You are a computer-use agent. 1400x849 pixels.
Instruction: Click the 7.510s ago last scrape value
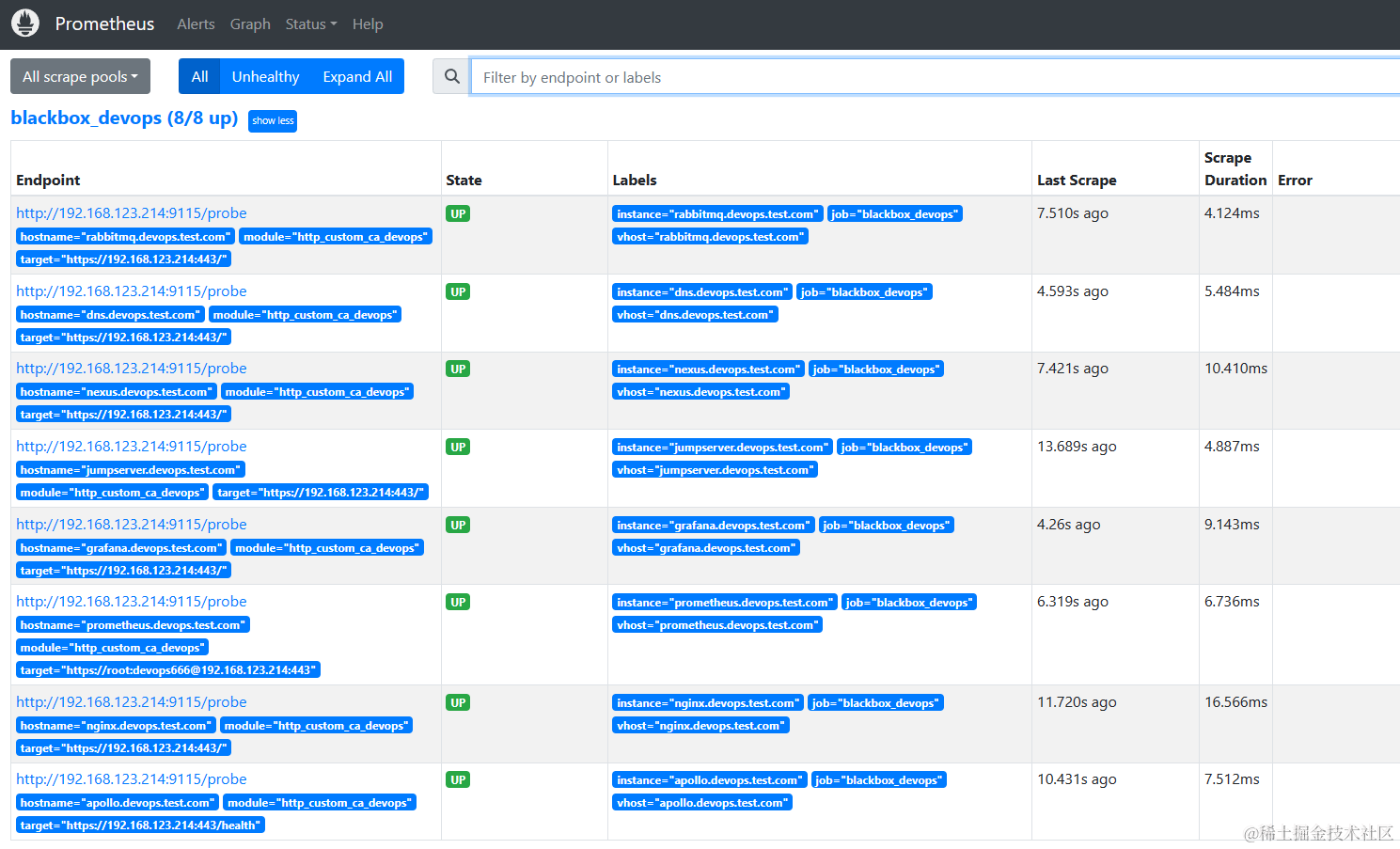[1073, 213]
